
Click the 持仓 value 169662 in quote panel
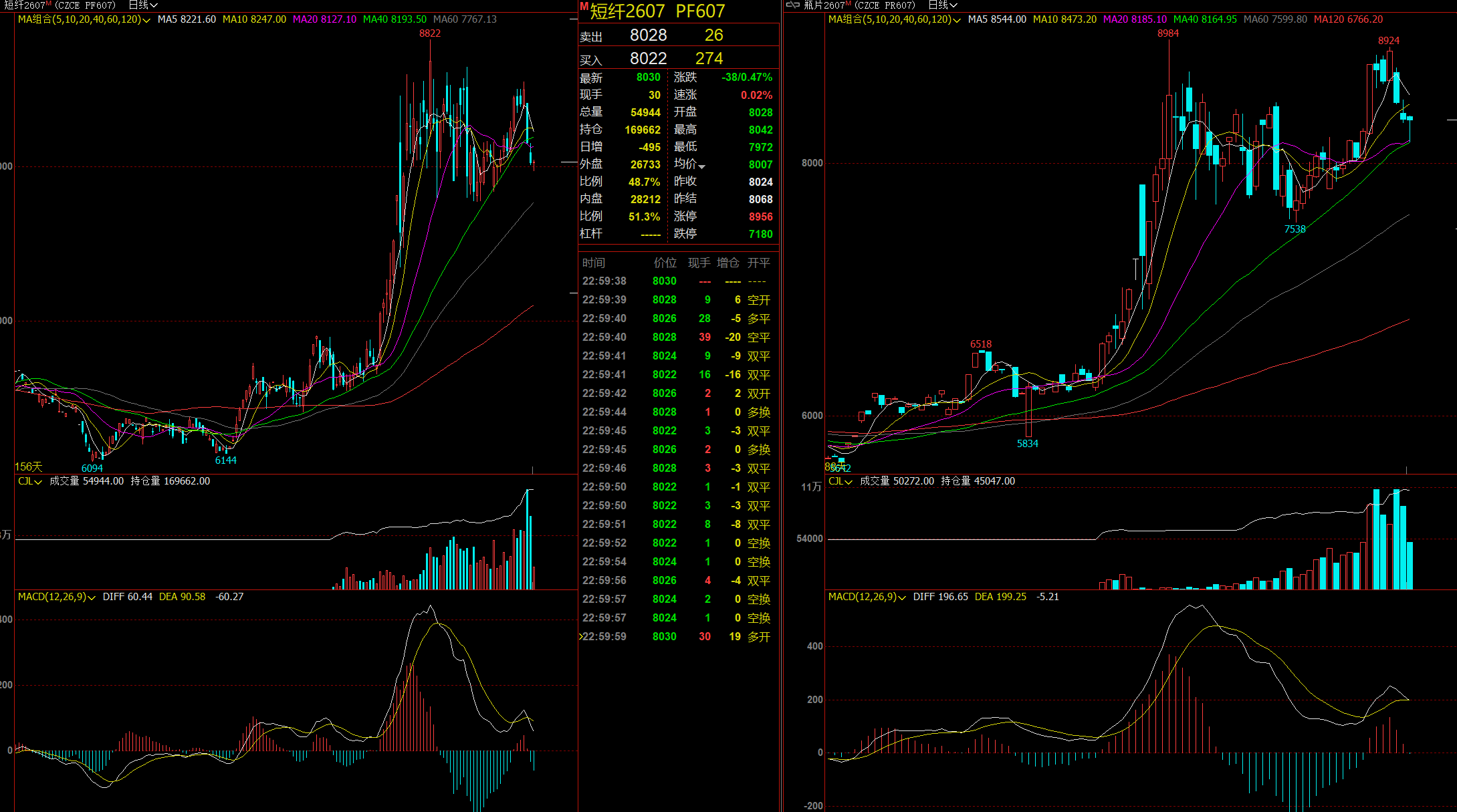pos(643,130)
